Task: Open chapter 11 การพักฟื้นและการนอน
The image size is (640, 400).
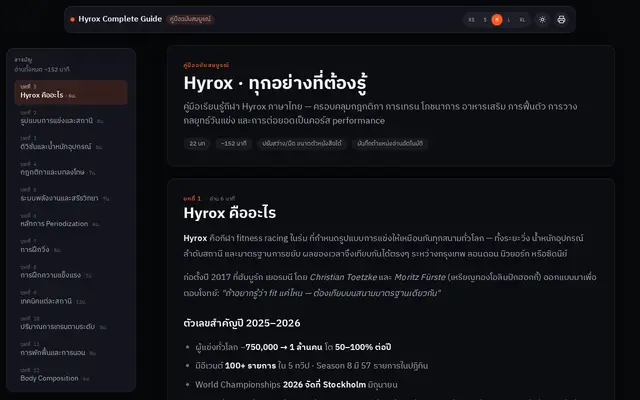Action: click(71, 349)
